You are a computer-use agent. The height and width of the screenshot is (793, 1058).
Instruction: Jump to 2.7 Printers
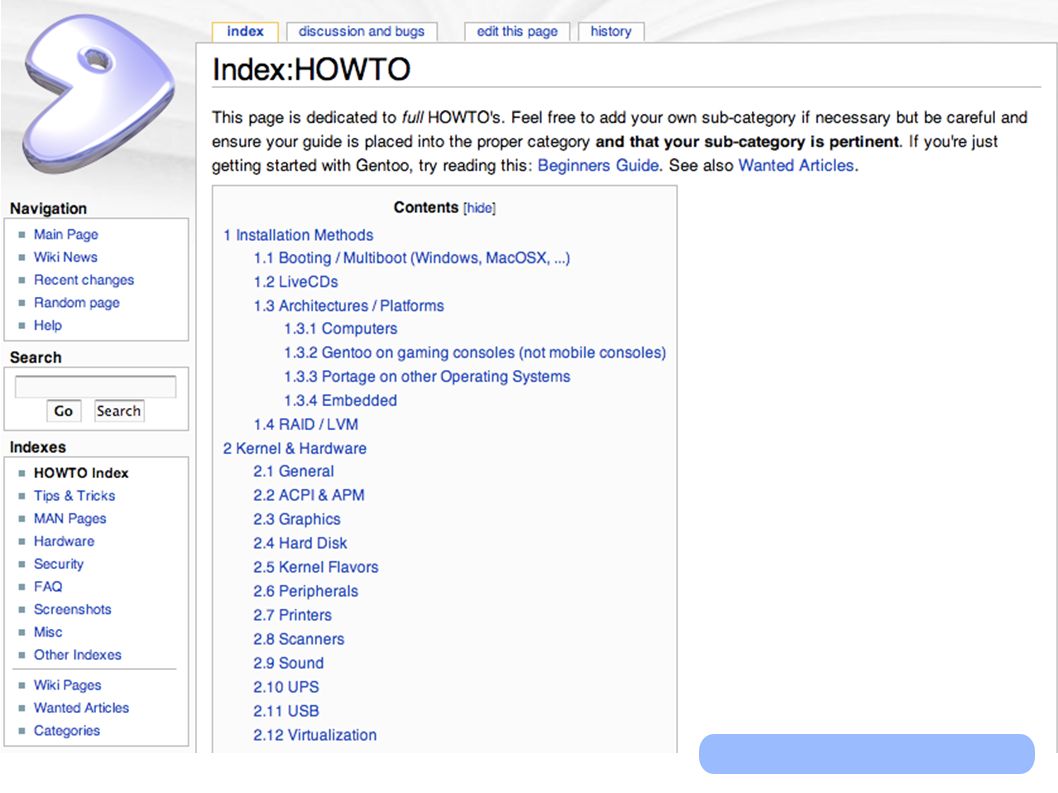pyautogui.click(x=293, y=616)
